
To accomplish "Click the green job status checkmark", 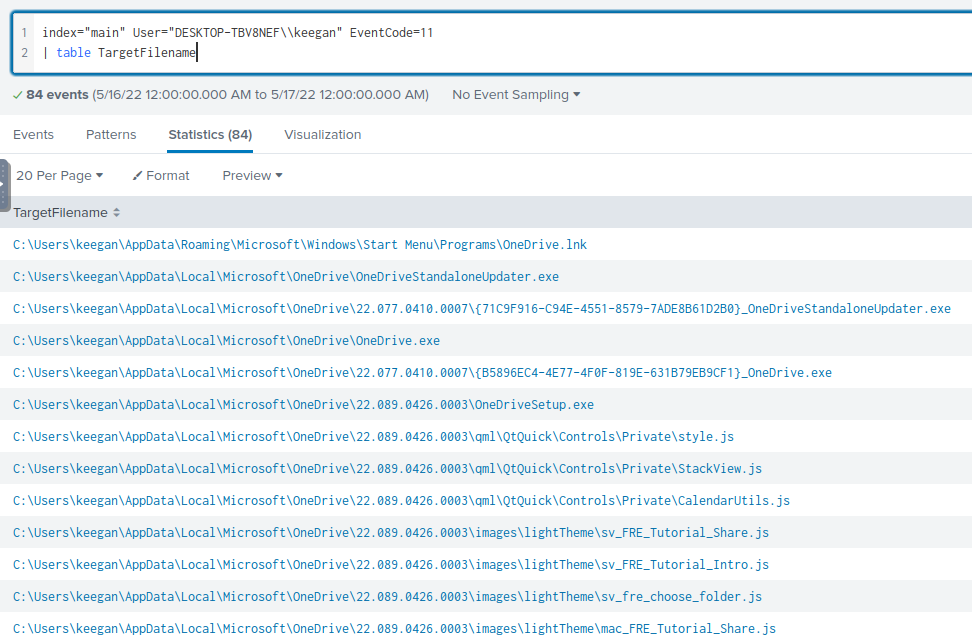I will pos(17,95).
